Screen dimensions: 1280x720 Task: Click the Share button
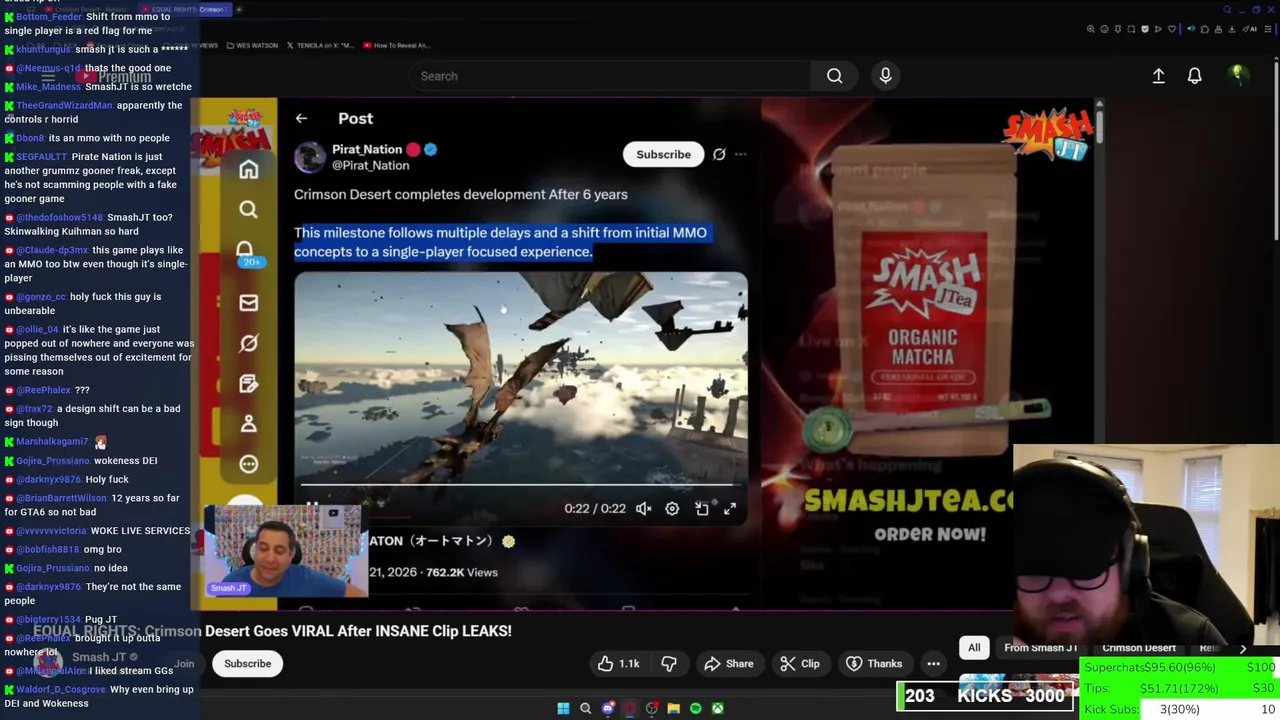[x=728, y=664]
